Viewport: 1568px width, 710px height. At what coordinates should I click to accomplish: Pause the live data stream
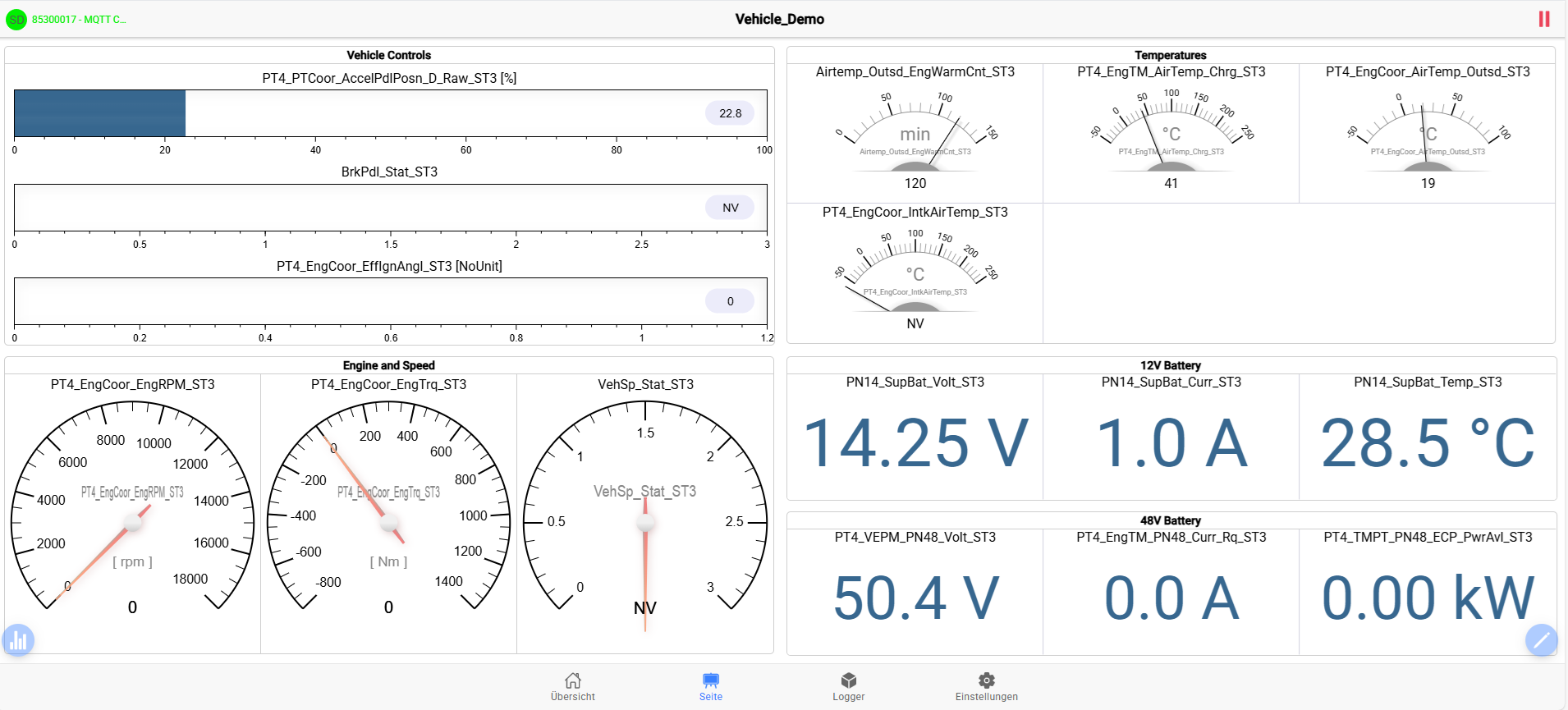(x=1543, y=19)
